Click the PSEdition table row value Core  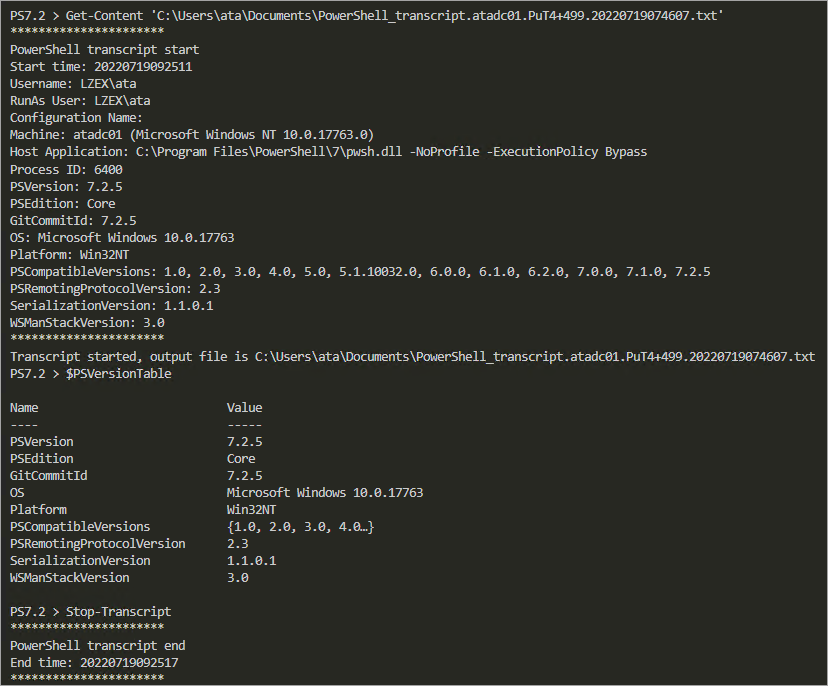pyautogui.click(x=241, y=458)
